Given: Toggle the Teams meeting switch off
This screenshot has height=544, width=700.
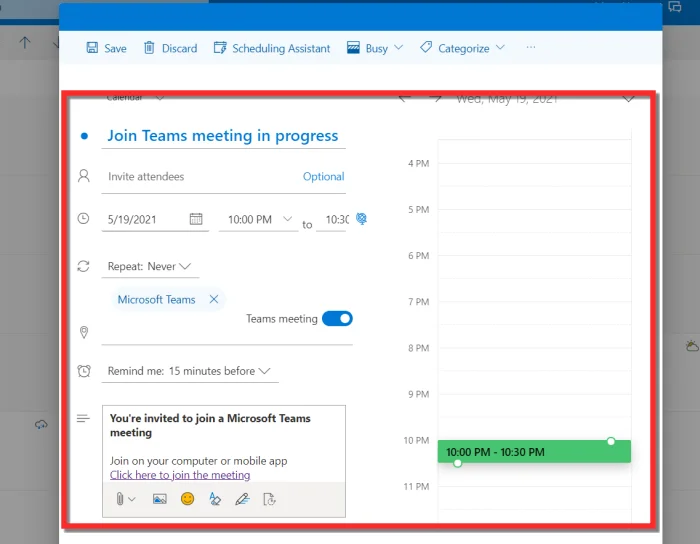Looking at the screenshot, I should (337, 319).
